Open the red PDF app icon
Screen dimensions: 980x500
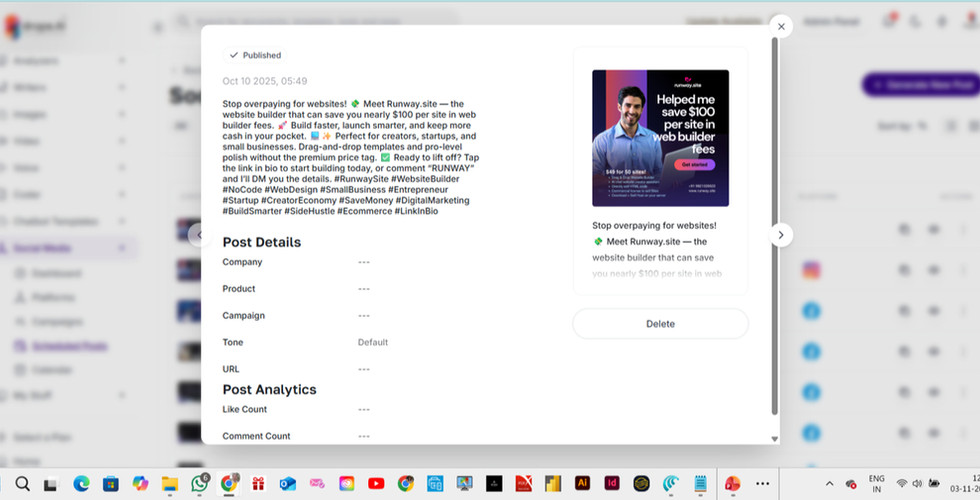tap(524, 484)
